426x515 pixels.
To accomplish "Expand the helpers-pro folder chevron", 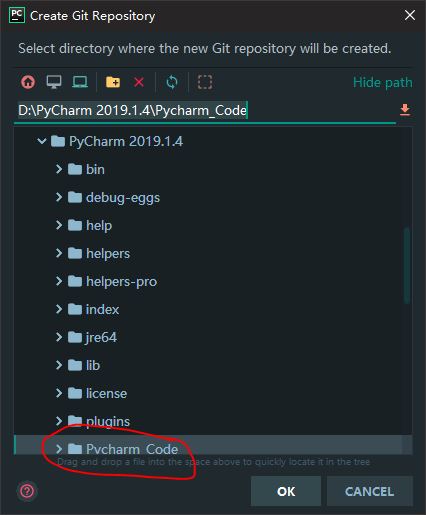I will click(59, 281).
